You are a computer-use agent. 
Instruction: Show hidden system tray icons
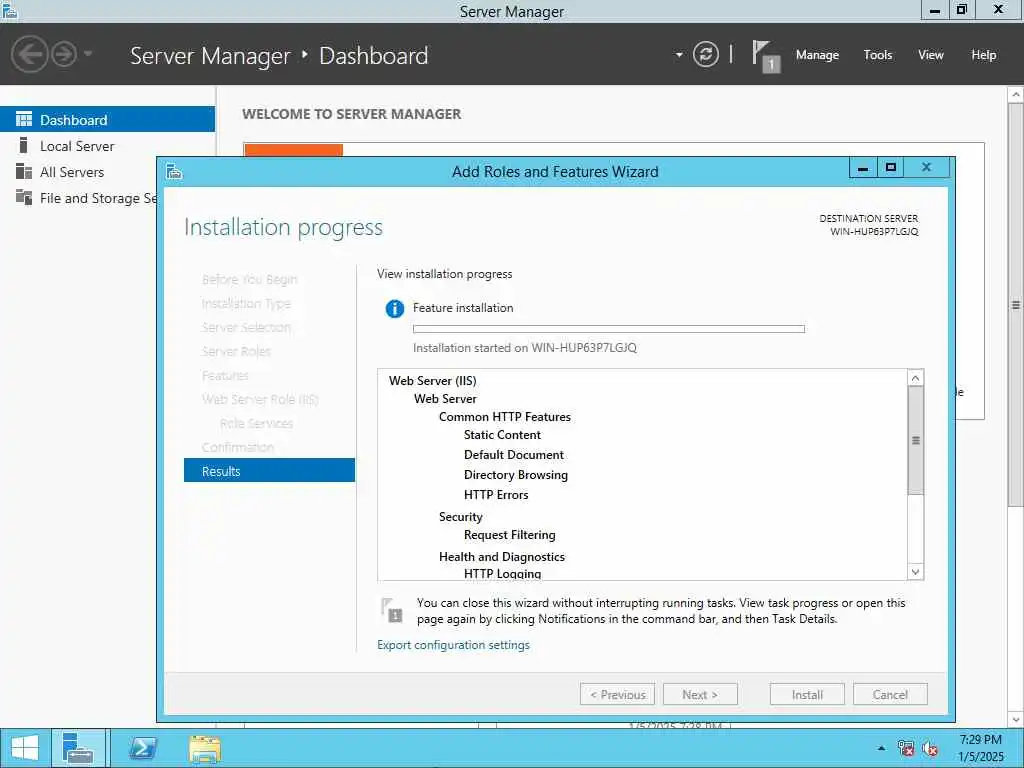882,748
